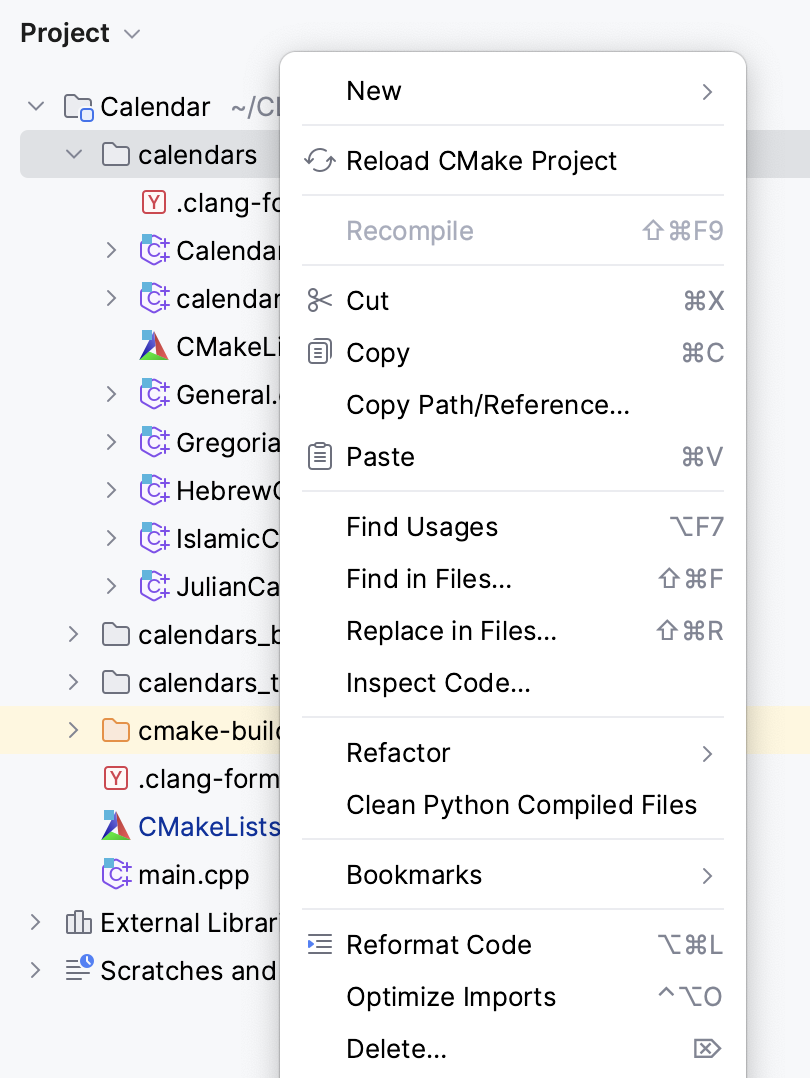810x1078 pixels.
Task: Select the Calendar project root item
Action: tap(154, 106)
